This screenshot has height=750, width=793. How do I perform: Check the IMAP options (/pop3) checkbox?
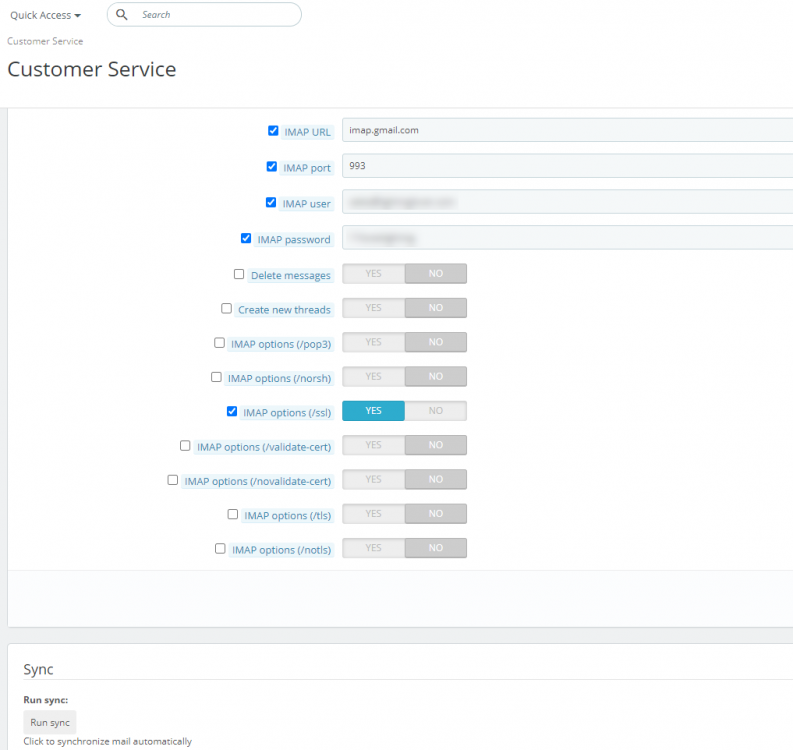[219, 343]
